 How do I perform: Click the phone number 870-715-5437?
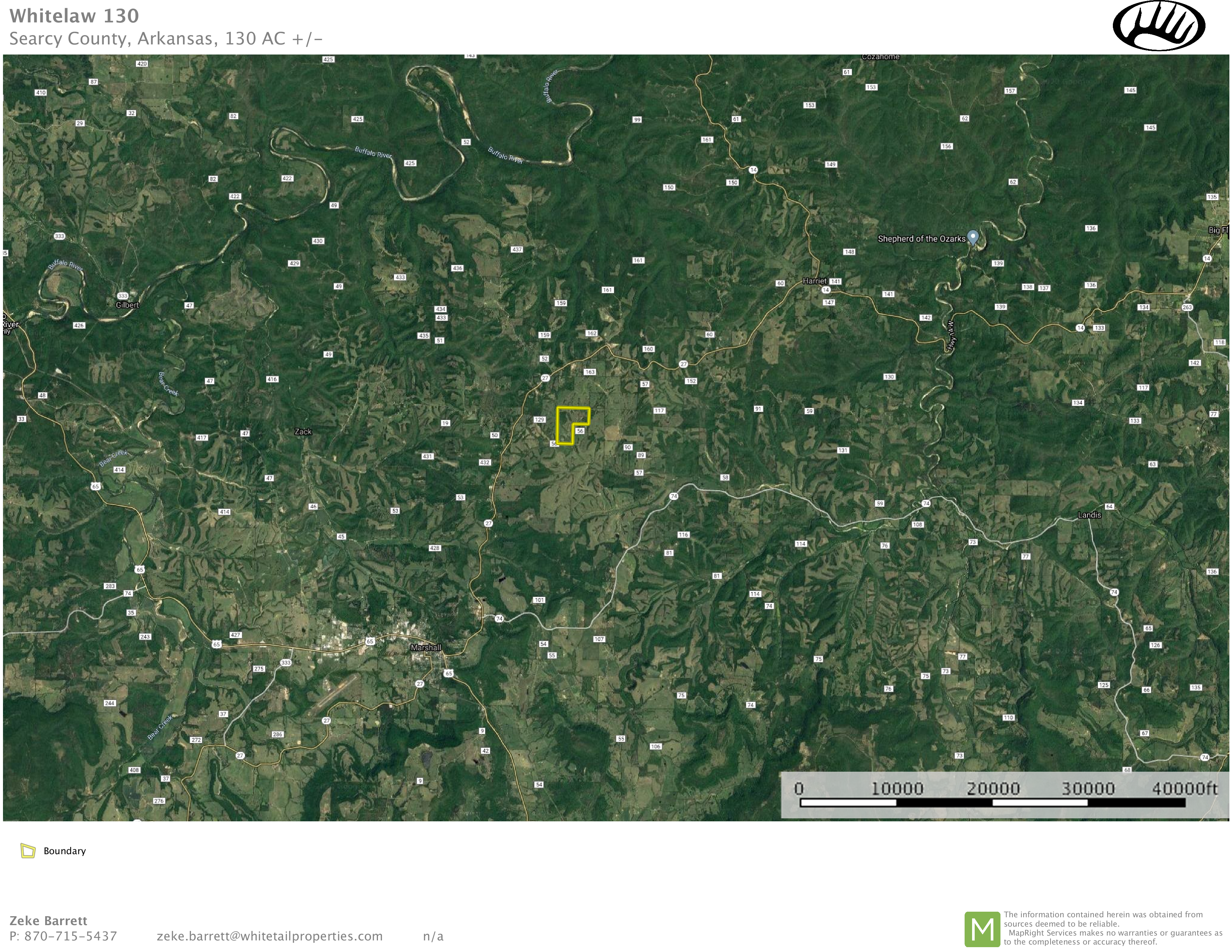point(70,936)
